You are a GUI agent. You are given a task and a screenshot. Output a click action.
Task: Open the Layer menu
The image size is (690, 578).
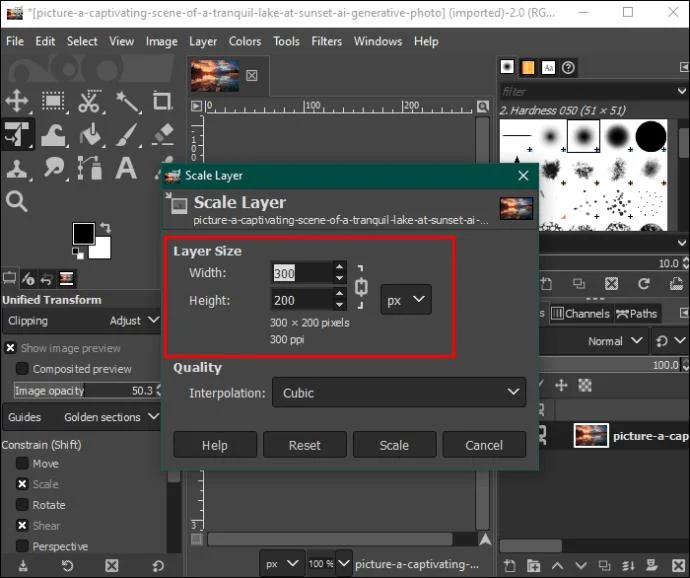click(203, 42)
